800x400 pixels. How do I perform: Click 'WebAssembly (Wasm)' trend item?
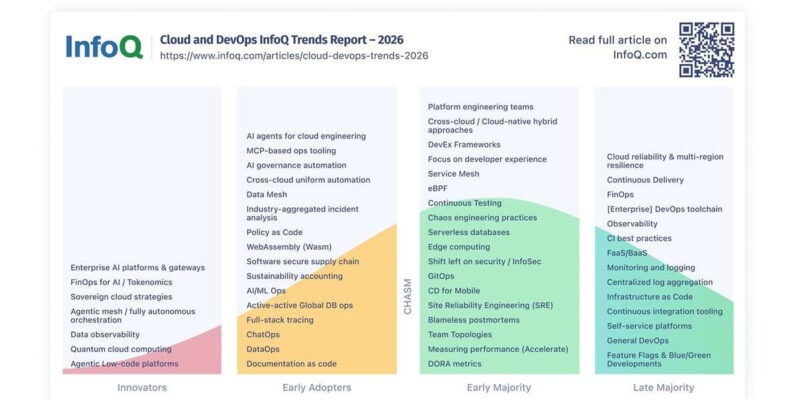(289, 247)
